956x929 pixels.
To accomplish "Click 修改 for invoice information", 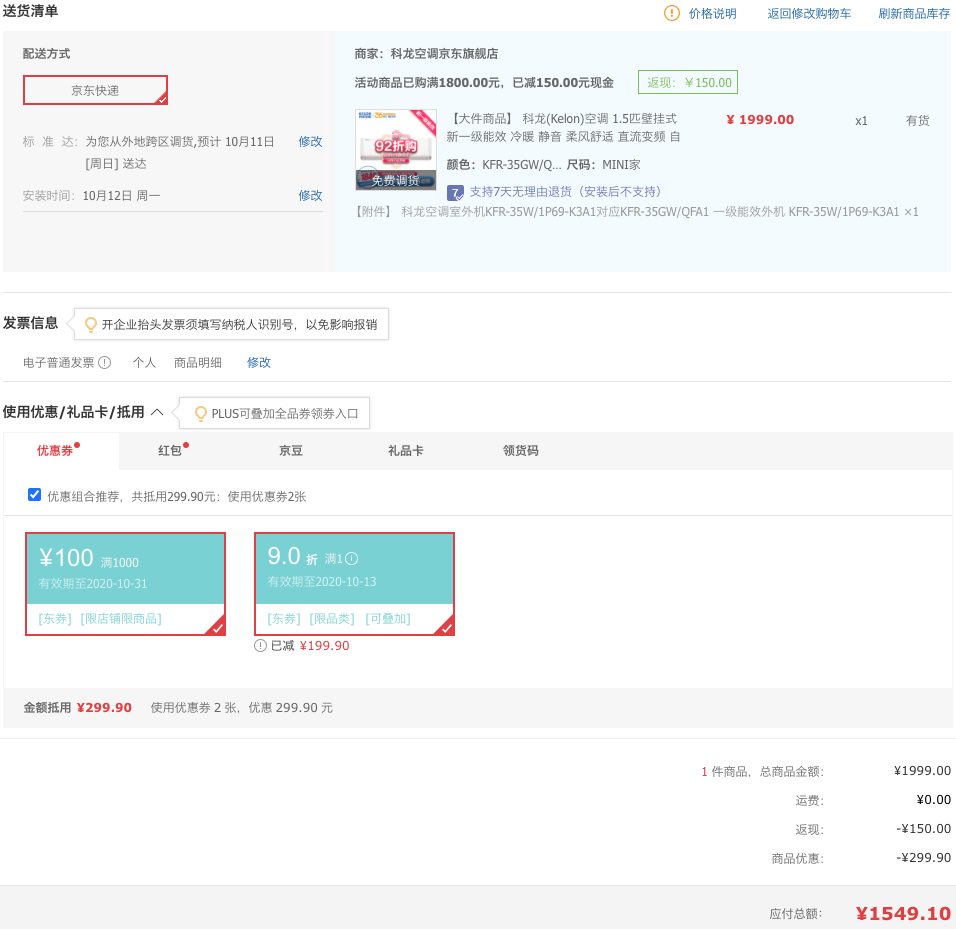I will tap(259, 363).
